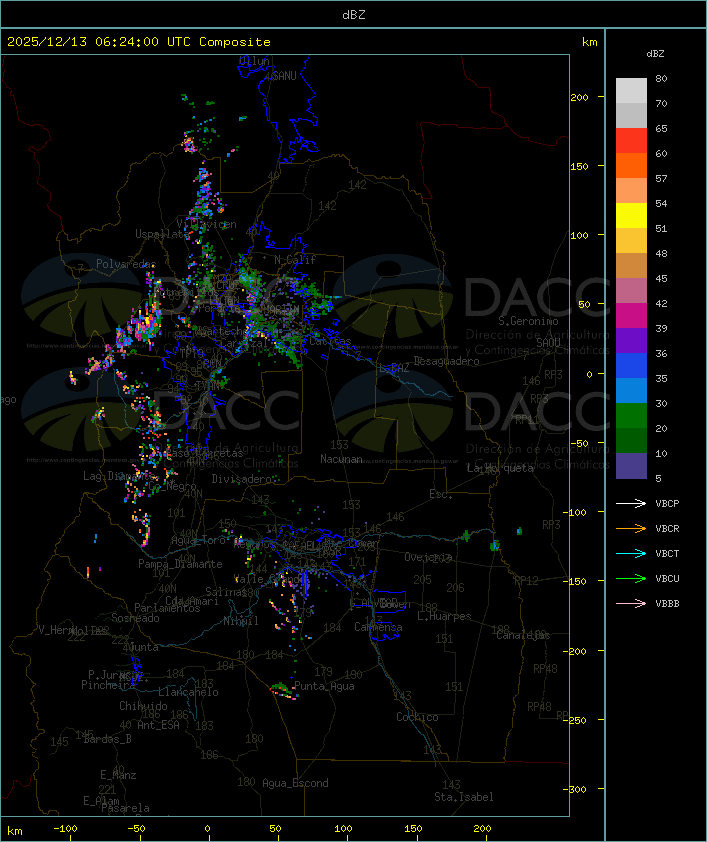
Task: Click the Sta.Isabel label on the map
Action: 463,797
